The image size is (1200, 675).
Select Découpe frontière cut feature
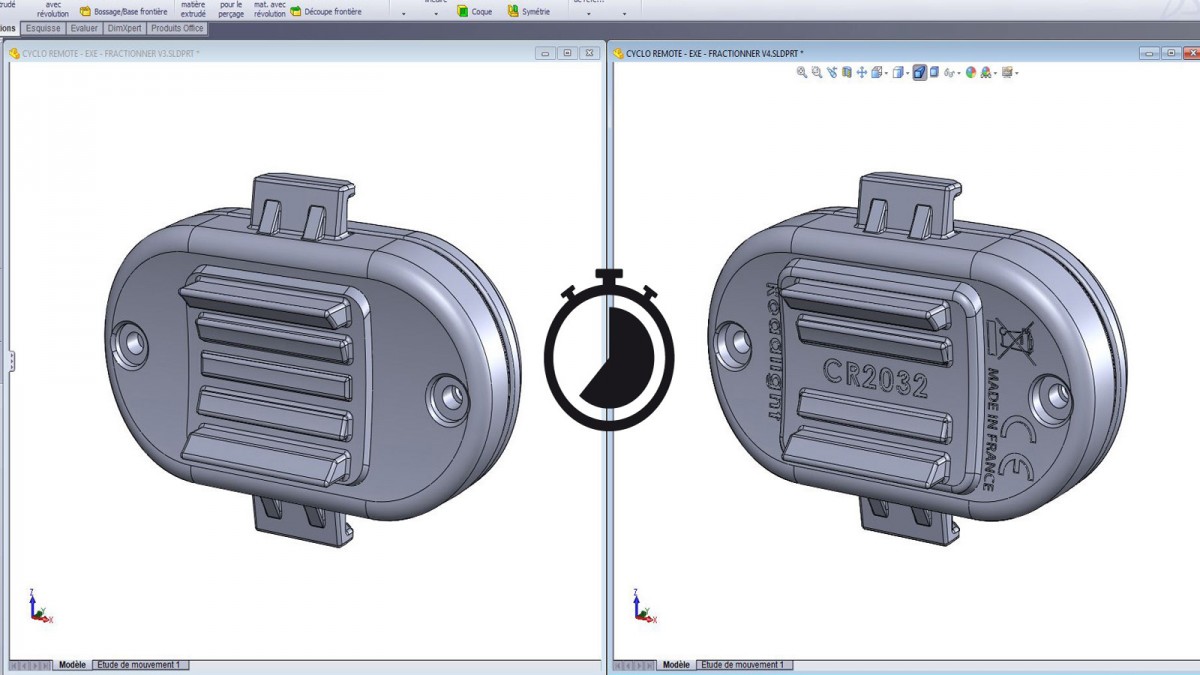296,12
